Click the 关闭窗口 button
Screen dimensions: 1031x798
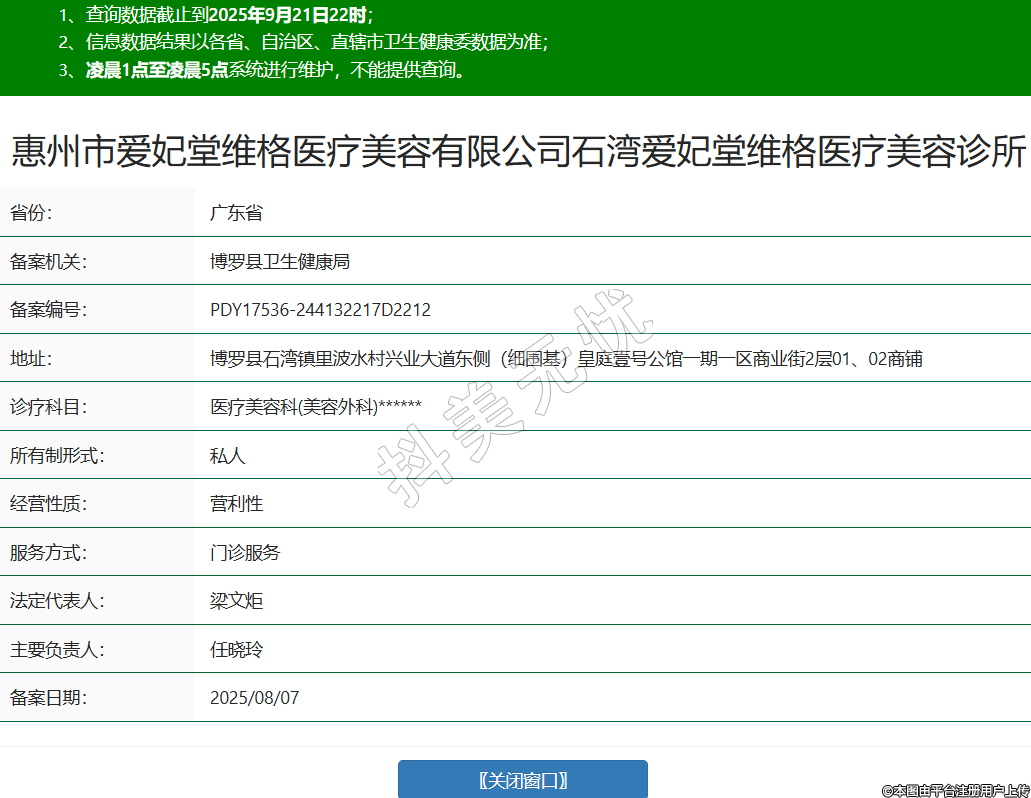point(522,780)
